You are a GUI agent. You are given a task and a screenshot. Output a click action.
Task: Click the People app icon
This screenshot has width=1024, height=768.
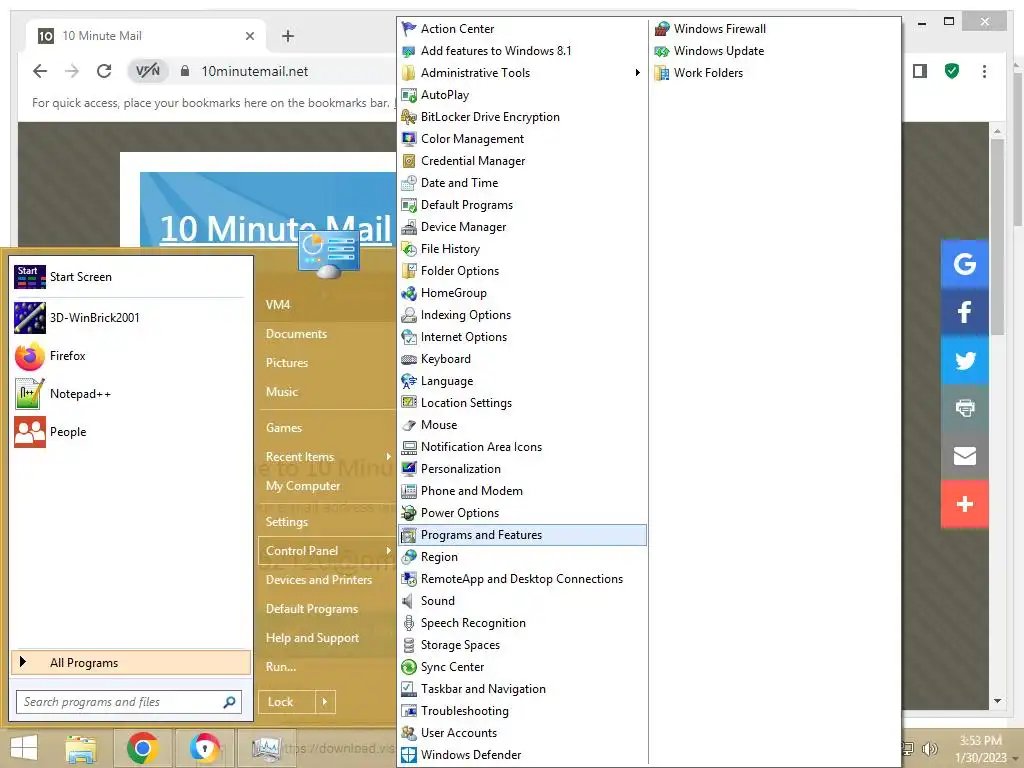pyautogui.click(x=30, y=432)
